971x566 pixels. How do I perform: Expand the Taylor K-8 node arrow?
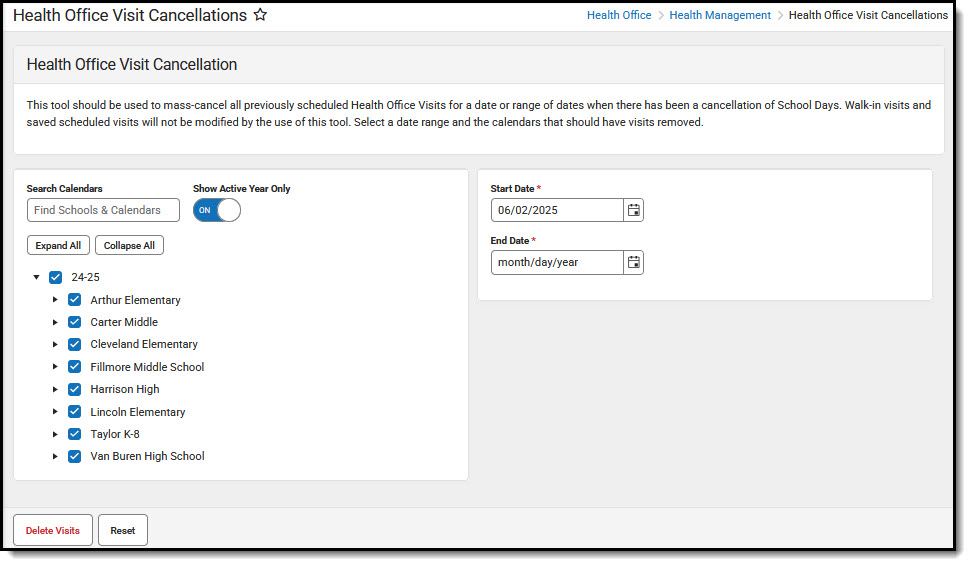click(55, 434)
